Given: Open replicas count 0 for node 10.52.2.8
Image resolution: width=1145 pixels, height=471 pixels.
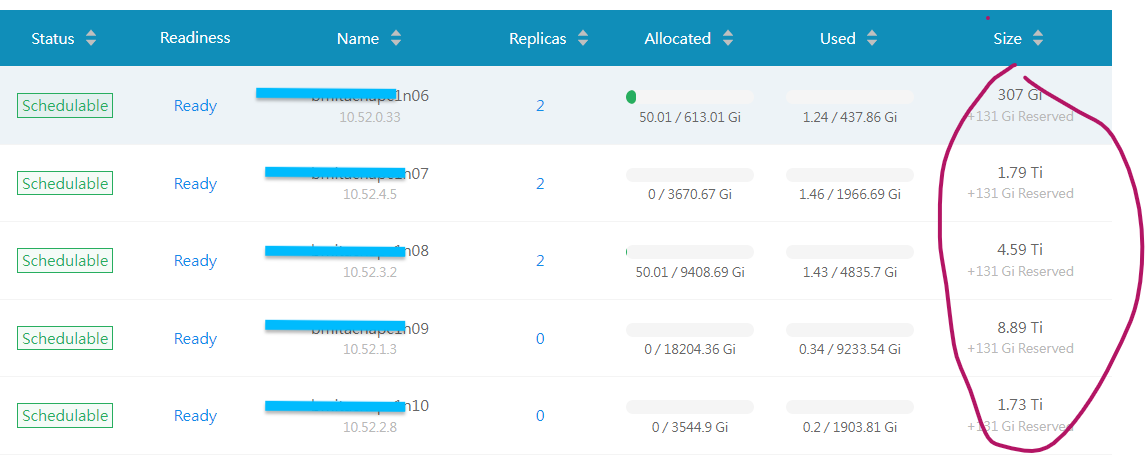Looking at the screenshot, I should 540,416.
